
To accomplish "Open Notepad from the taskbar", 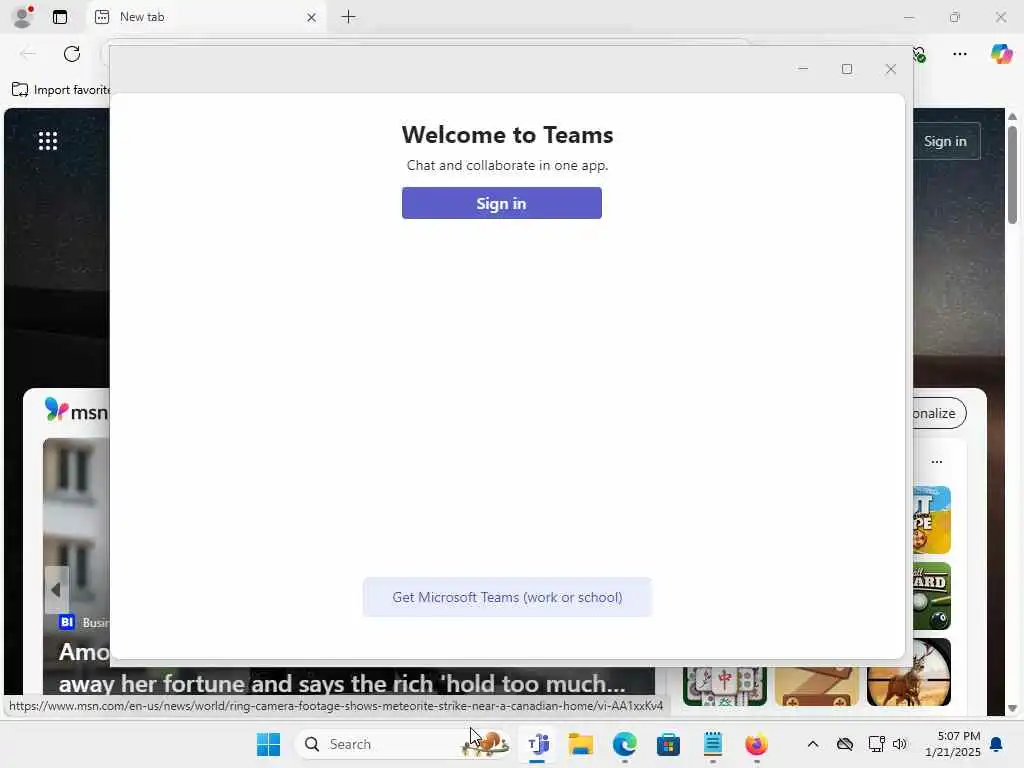I will tap(712, 744).
